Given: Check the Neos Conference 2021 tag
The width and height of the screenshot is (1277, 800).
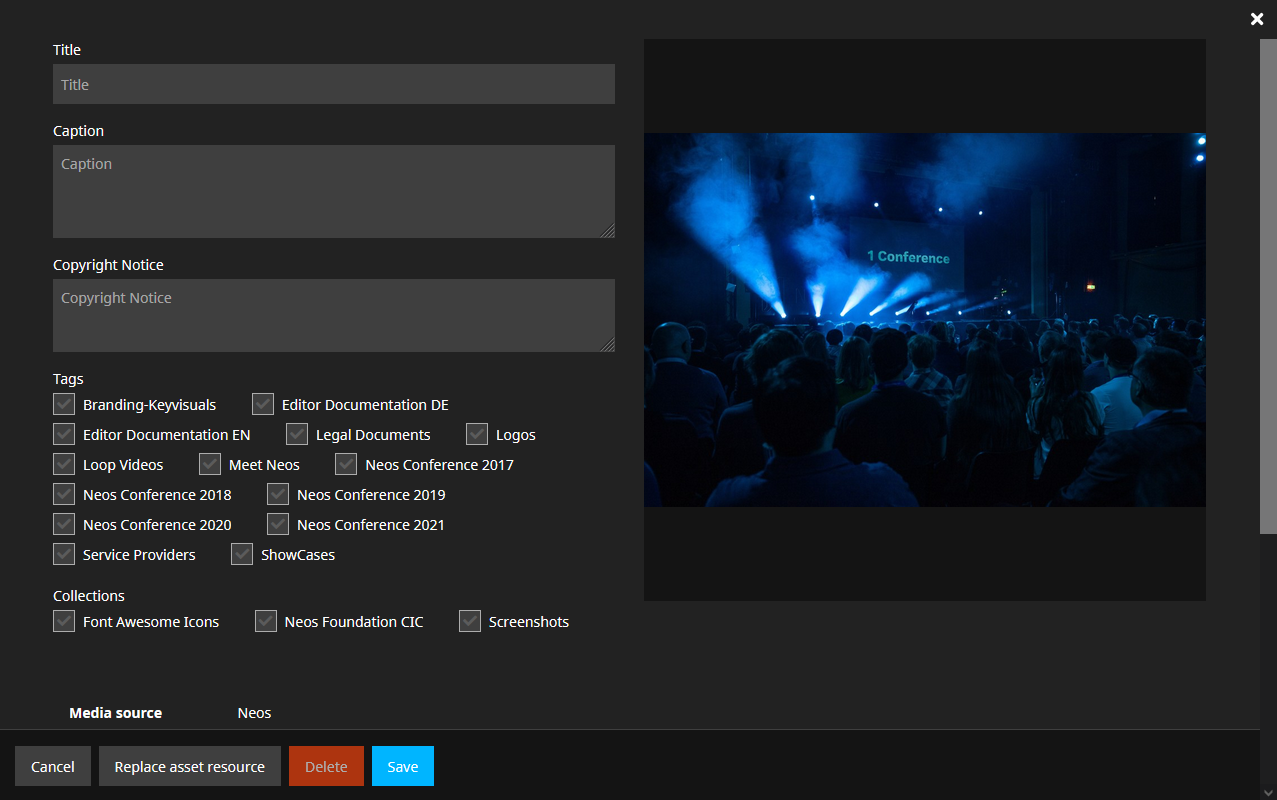Looking at the screenshot, I should pyautogui.click(x=278, y=525).
